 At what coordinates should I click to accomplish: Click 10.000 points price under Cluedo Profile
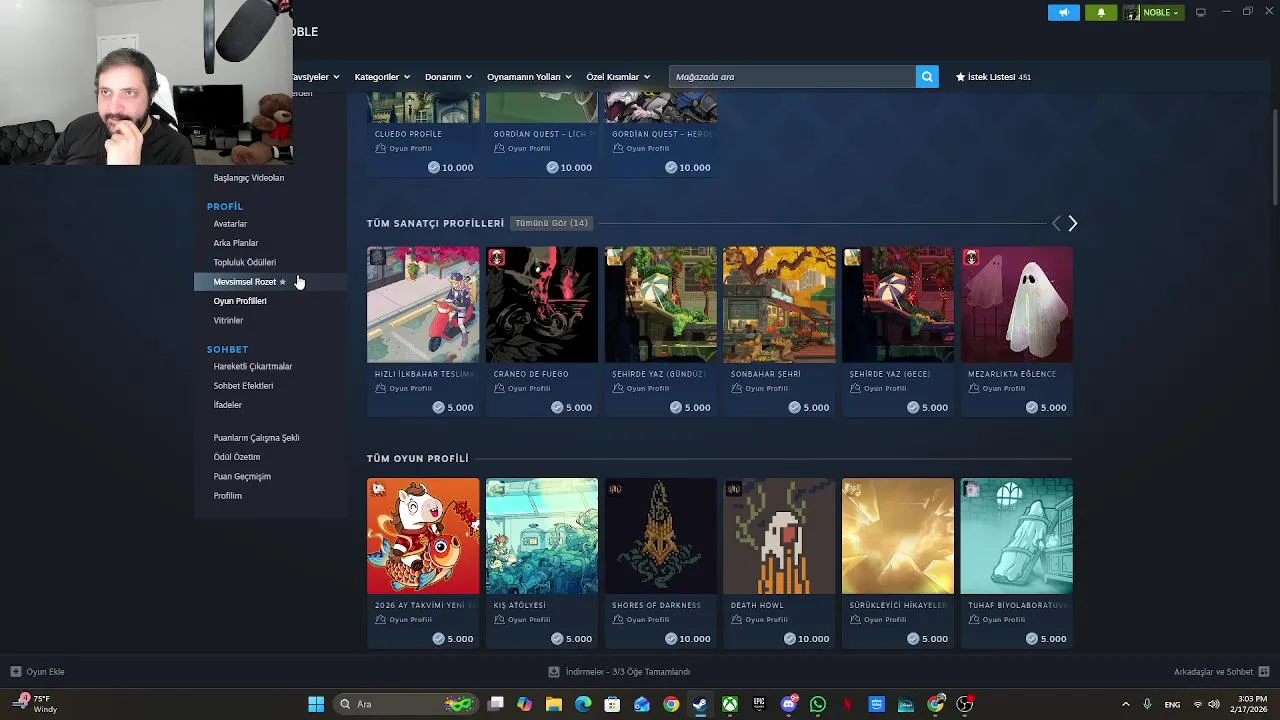click(450, 167)
